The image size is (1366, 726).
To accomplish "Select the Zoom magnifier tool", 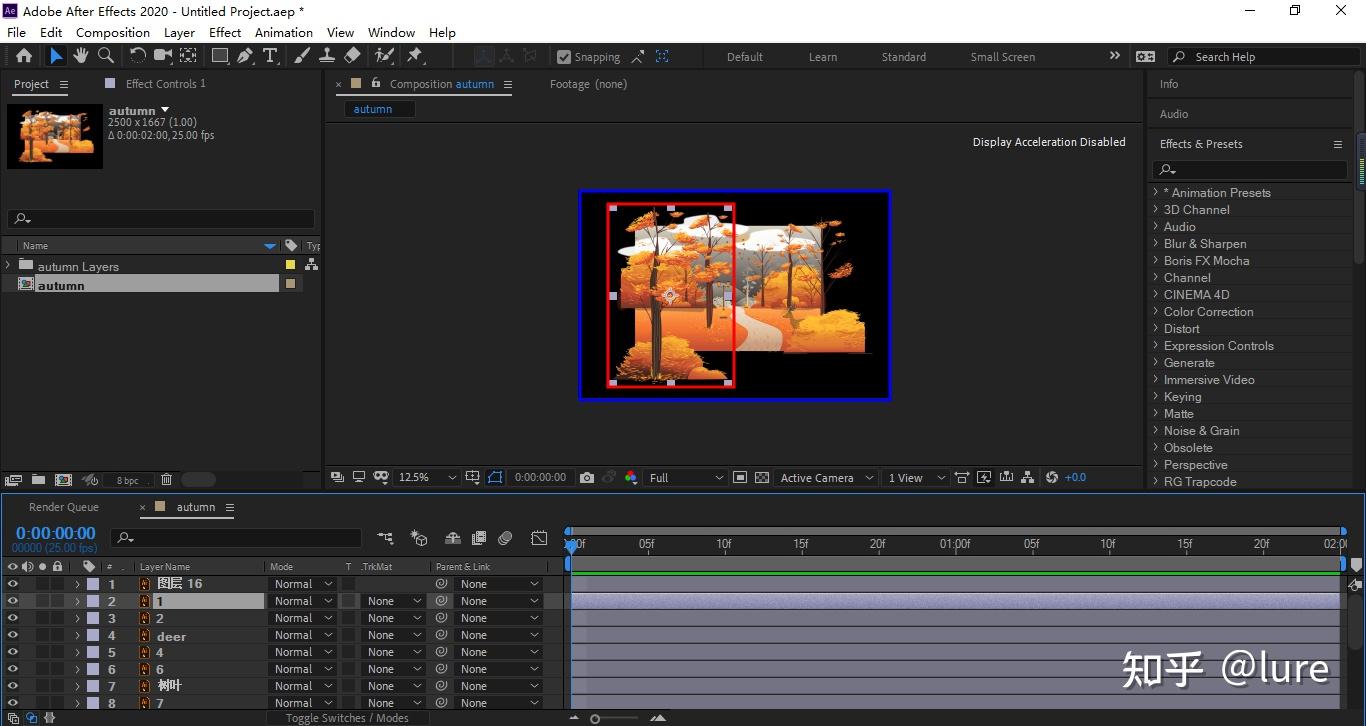I will [105, 56].
